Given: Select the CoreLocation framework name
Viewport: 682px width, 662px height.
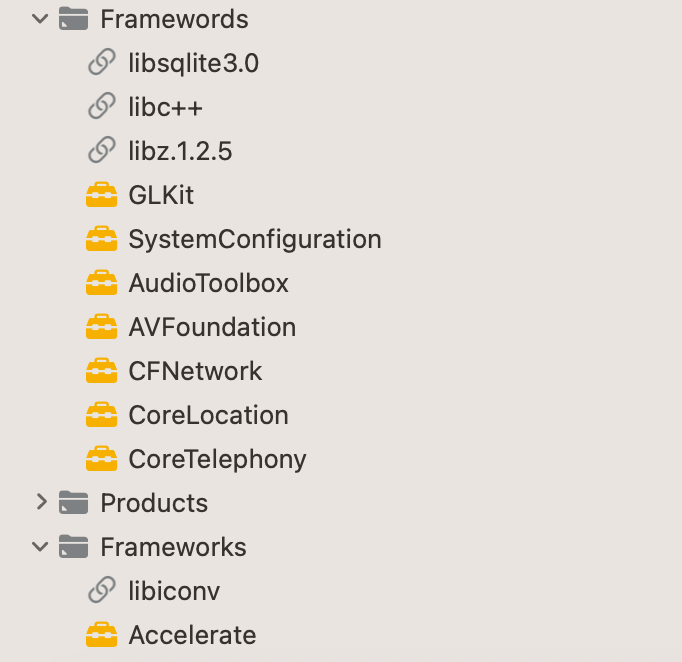Looking at the screenshot, I should (x=208, y=415).
